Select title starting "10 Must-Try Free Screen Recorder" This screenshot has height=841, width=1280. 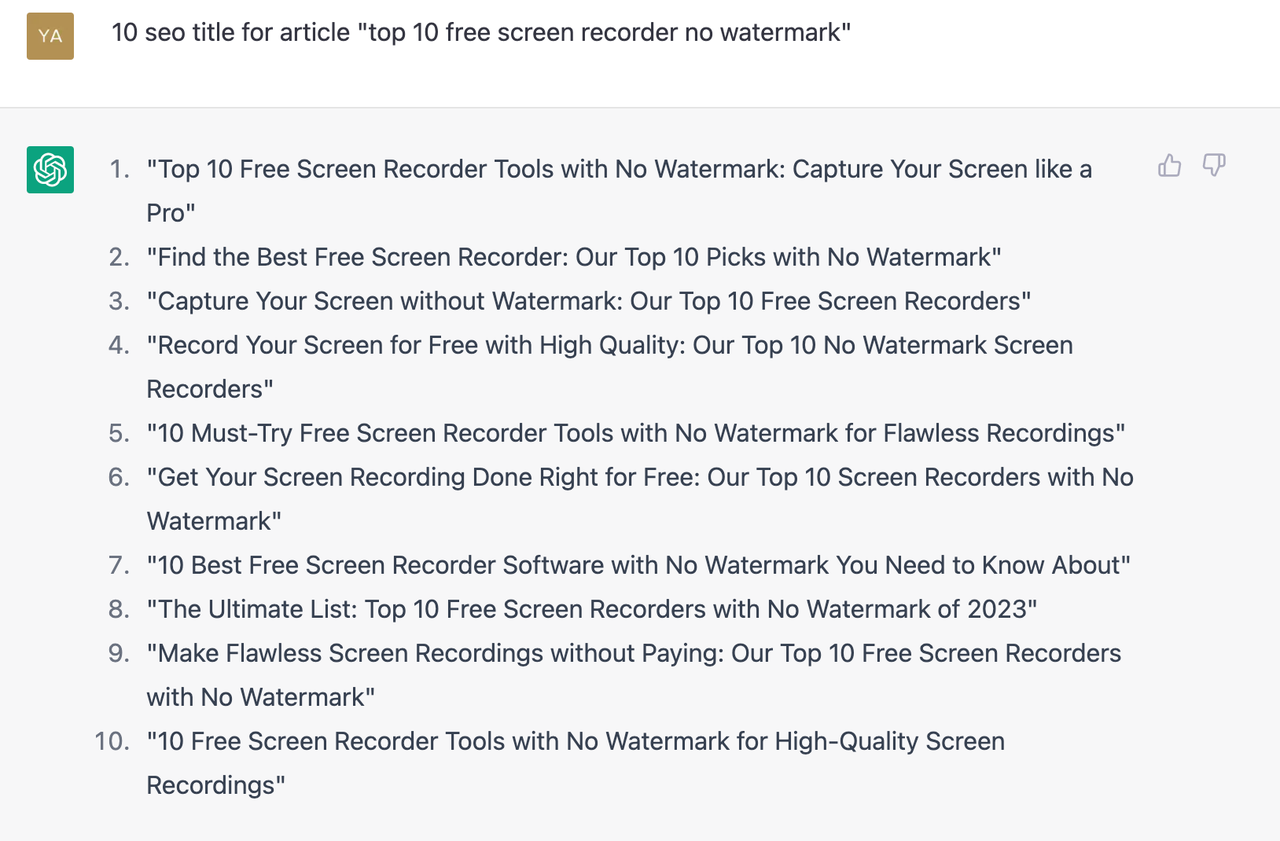636,433
